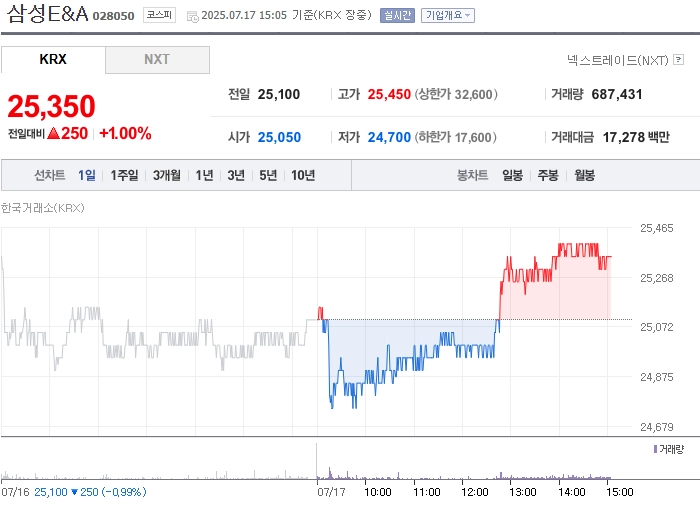The image size is (700, 505).
Task: Select the 5년 line chart period
Action: 268,175
